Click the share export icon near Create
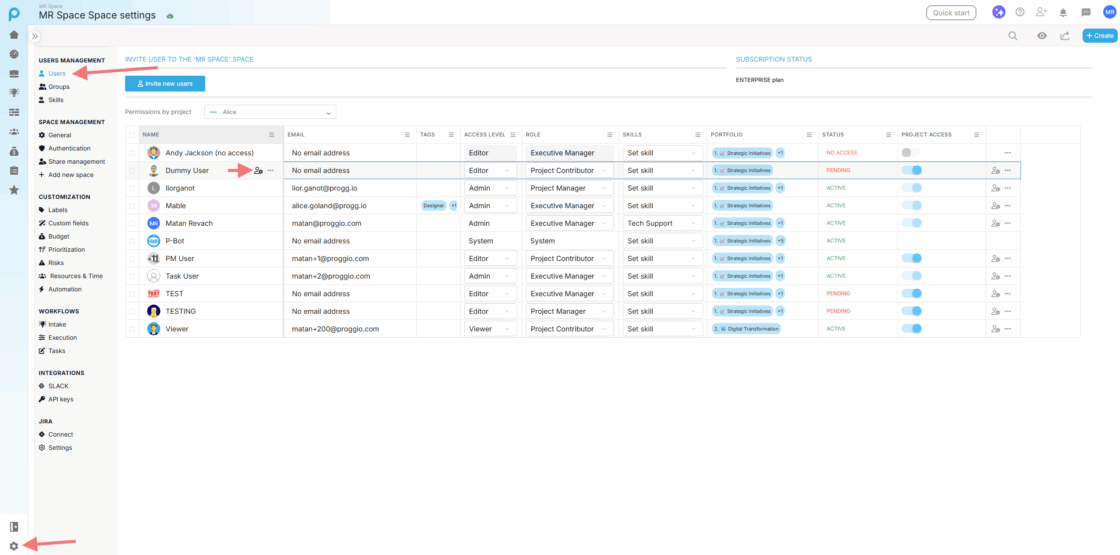1120x555 pixels. tap(1065, 36)
